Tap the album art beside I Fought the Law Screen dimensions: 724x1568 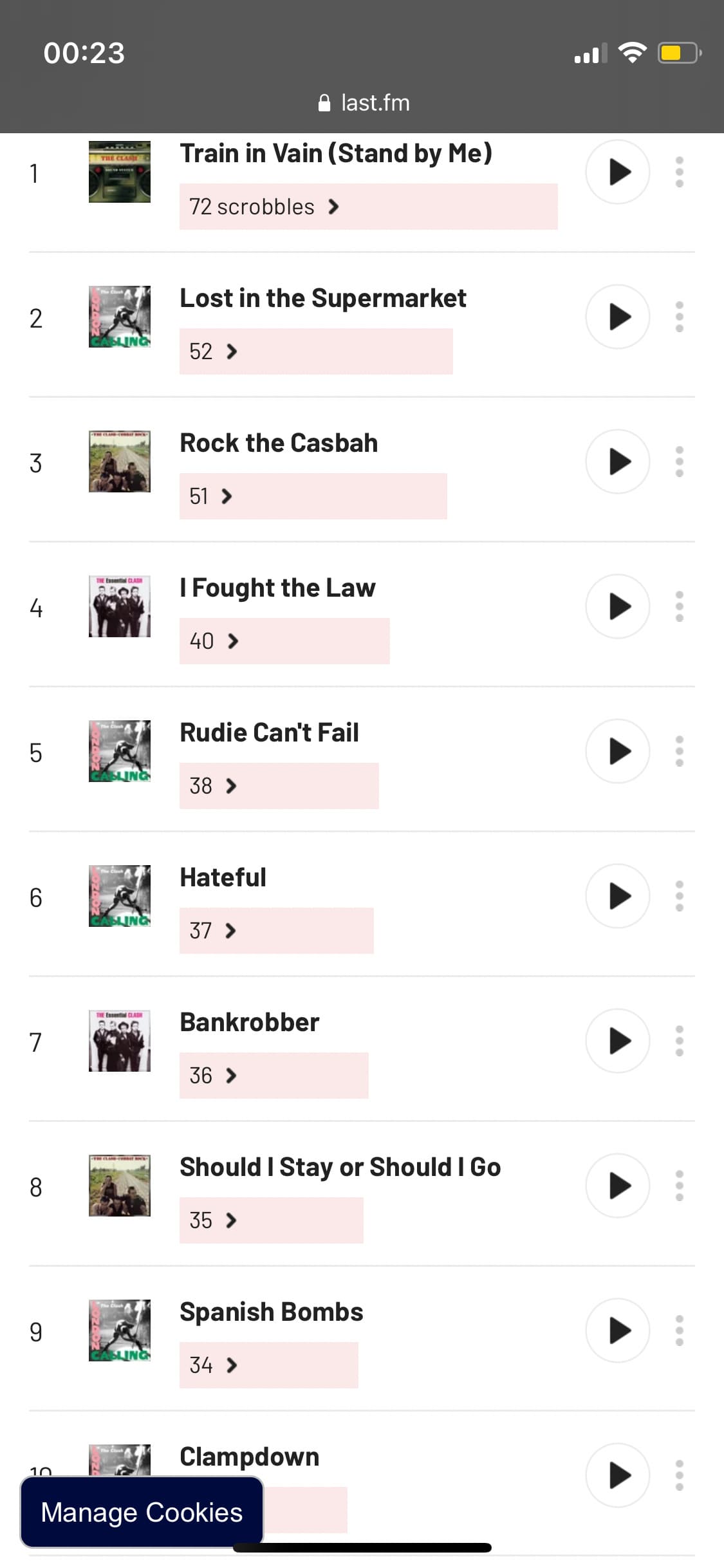(120, 606)
